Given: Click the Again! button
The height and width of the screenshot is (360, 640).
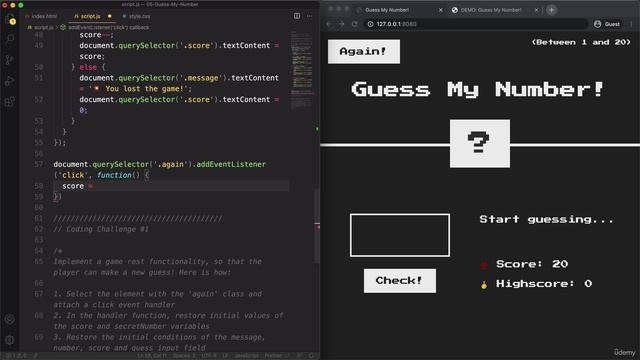Looking at the screenshot, I should 364,51.
